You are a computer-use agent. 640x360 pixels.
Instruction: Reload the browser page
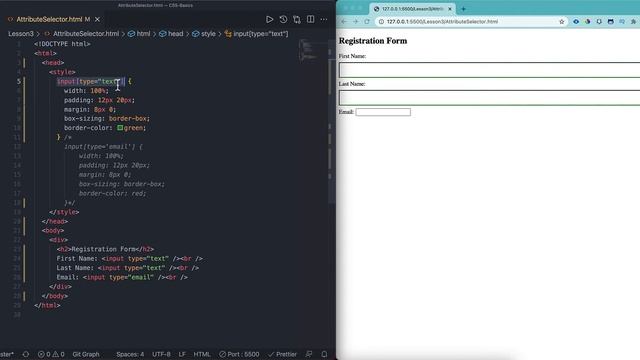pos(367,22)
